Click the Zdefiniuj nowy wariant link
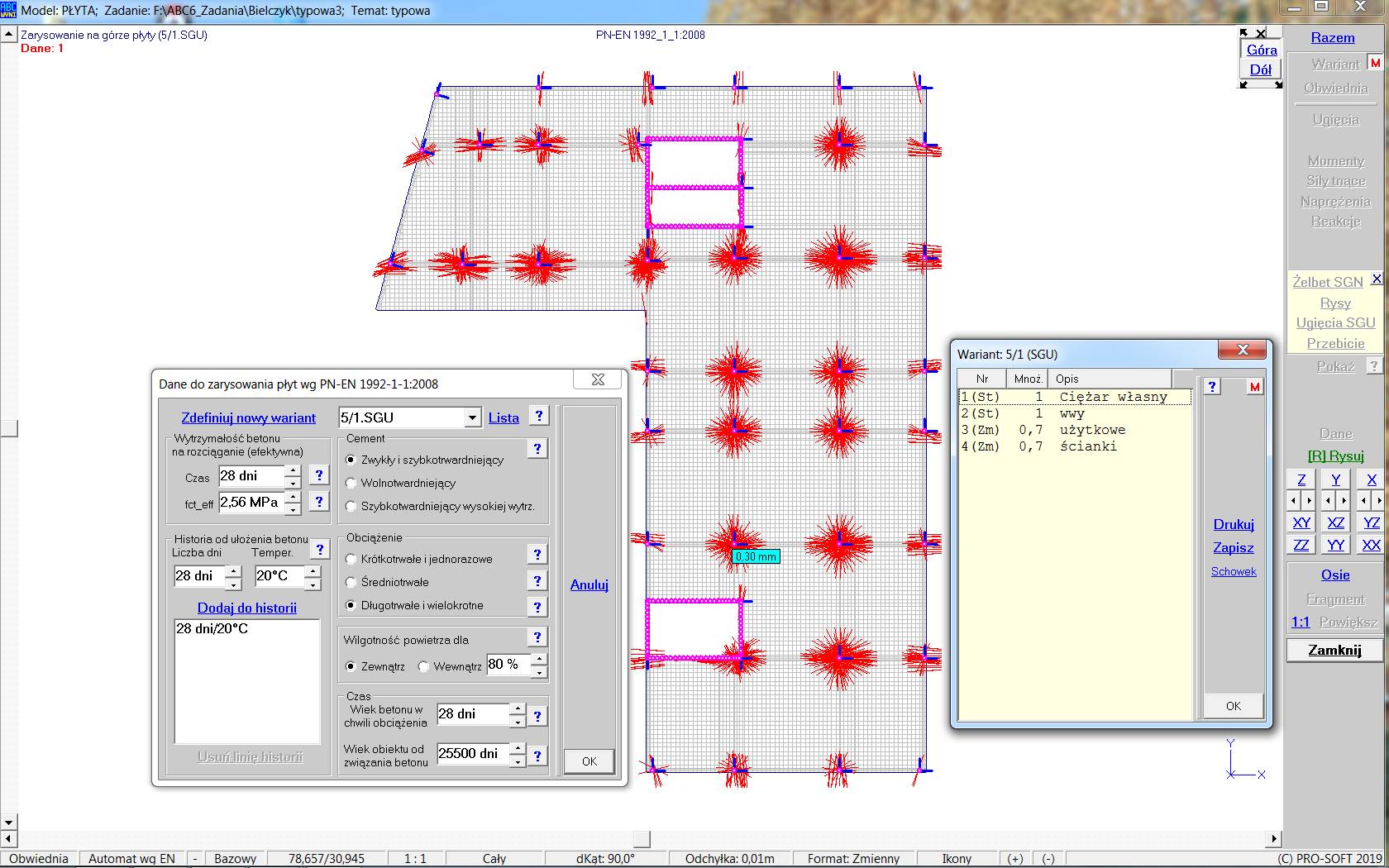The image size is (1389, 868). [x=248, y=418]
